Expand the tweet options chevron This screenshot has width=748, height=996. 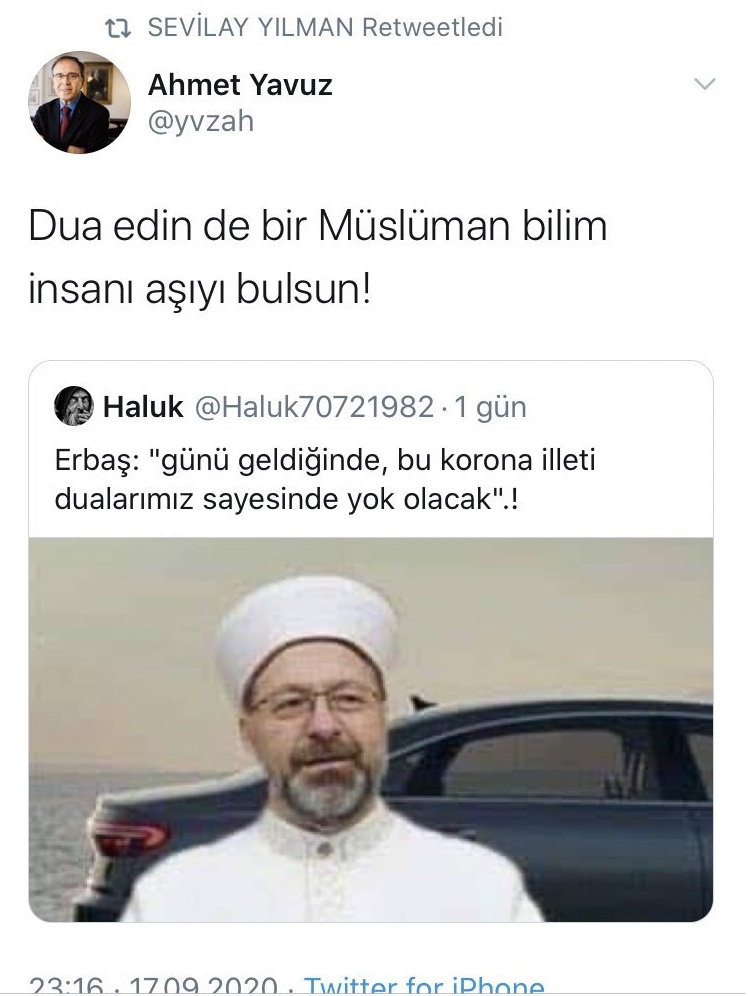tap(705, 84)
